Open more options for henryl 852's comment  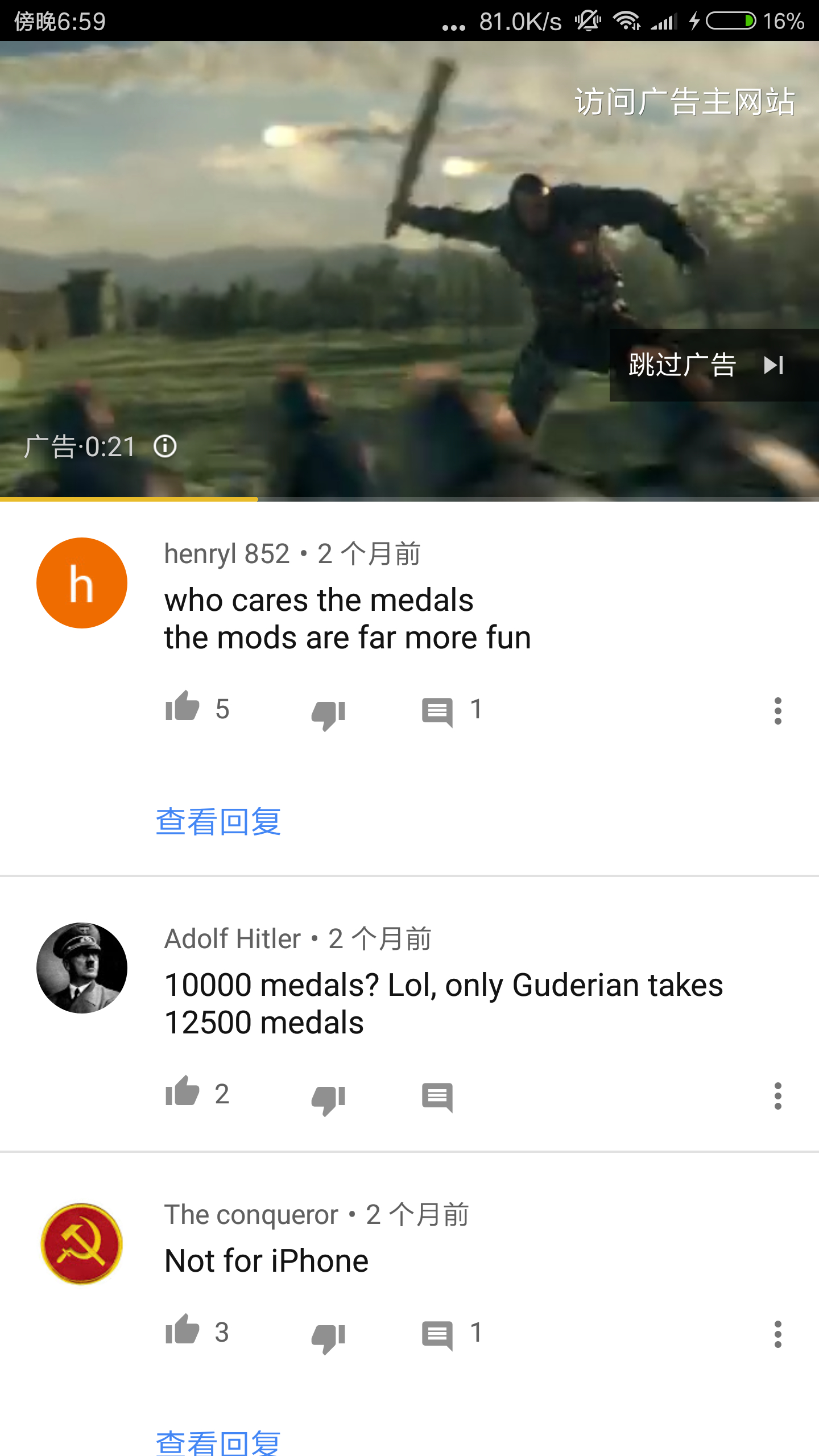[777, 711]
